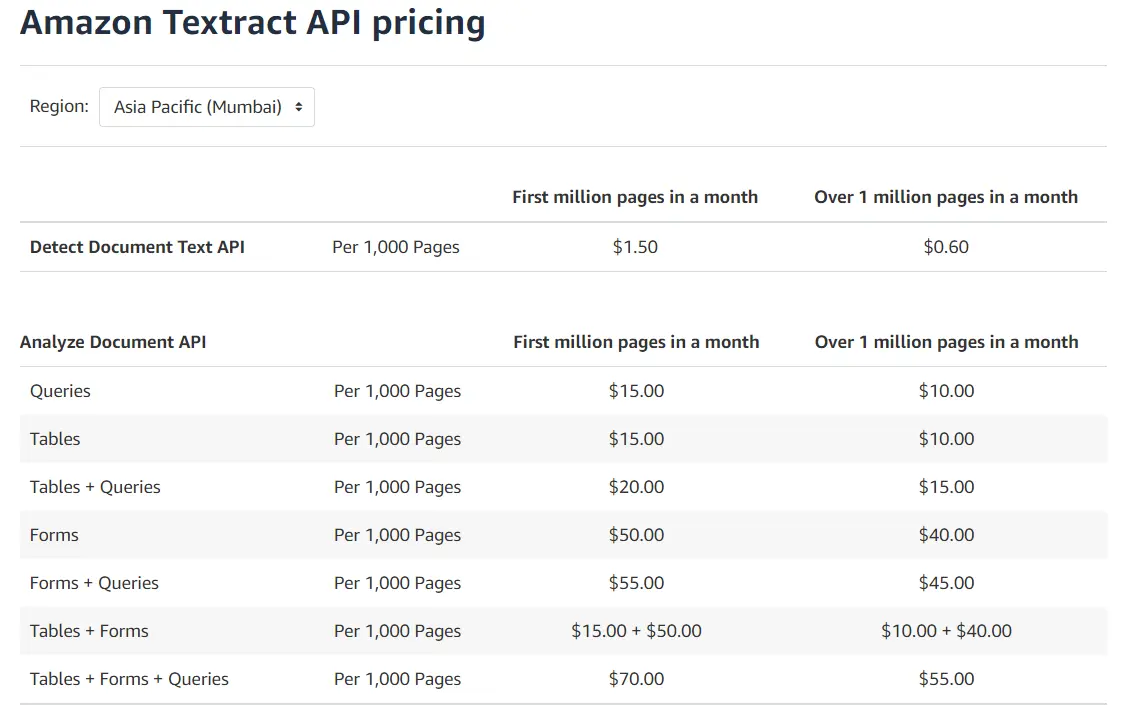Click the $10.00 + $40.00 price cell
Screen dimensions: 1137x706
pyautogui.click(x=946, y=631)
